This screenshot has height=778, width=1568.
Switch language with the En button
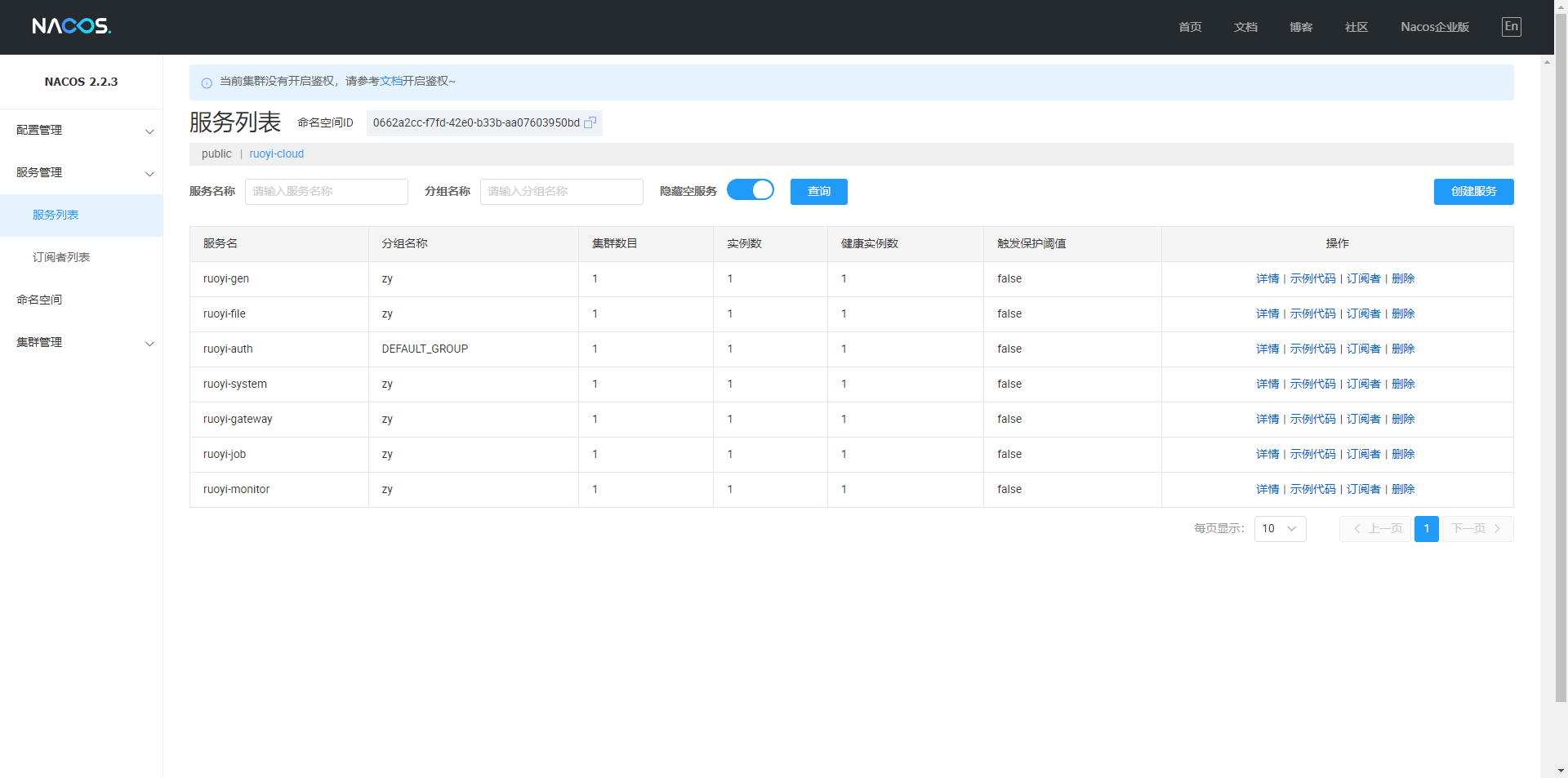pyautogui.click(x=1512, y=26)
